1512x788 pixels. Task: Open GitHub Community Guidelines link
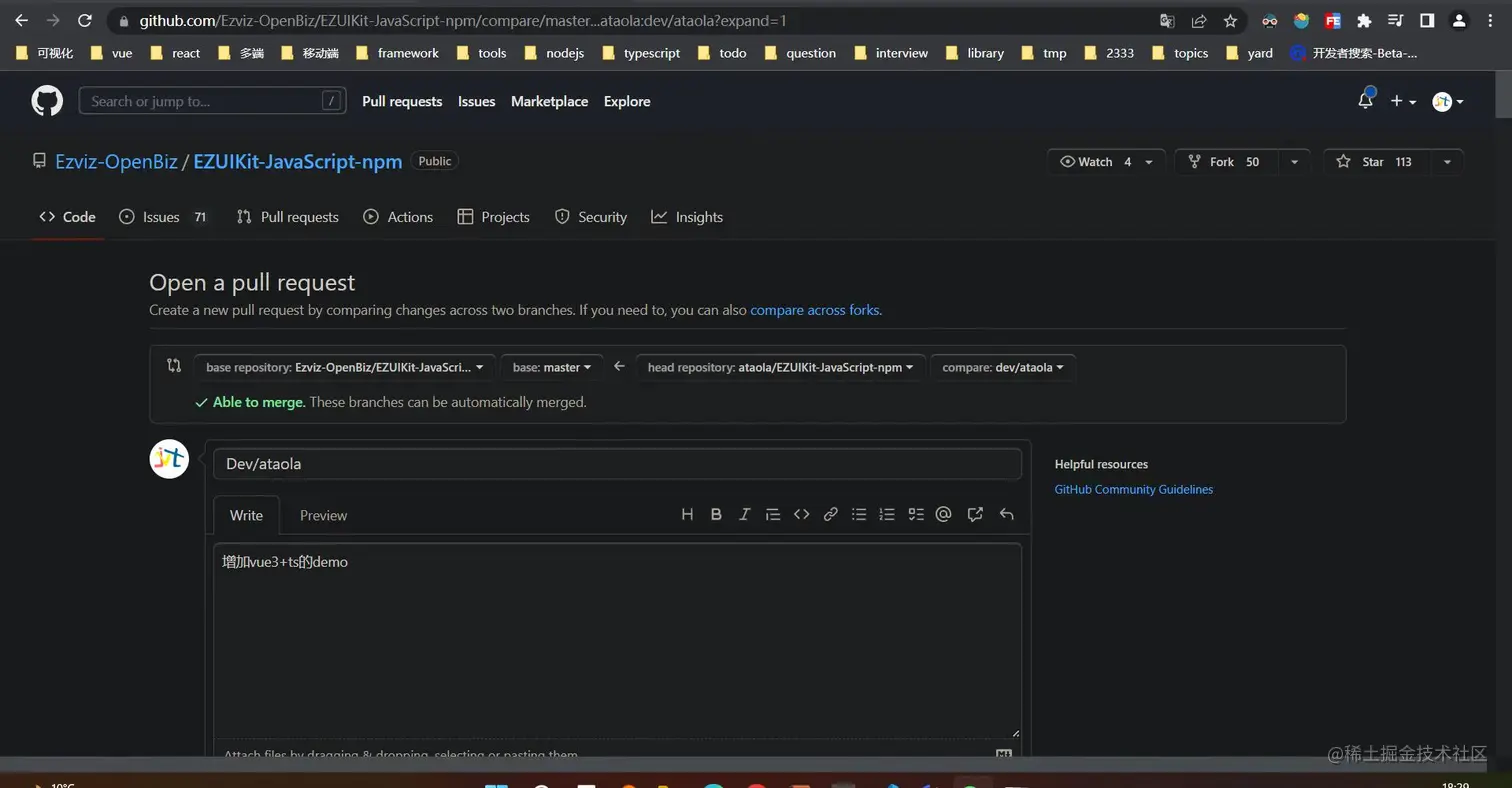point(1134,489)
